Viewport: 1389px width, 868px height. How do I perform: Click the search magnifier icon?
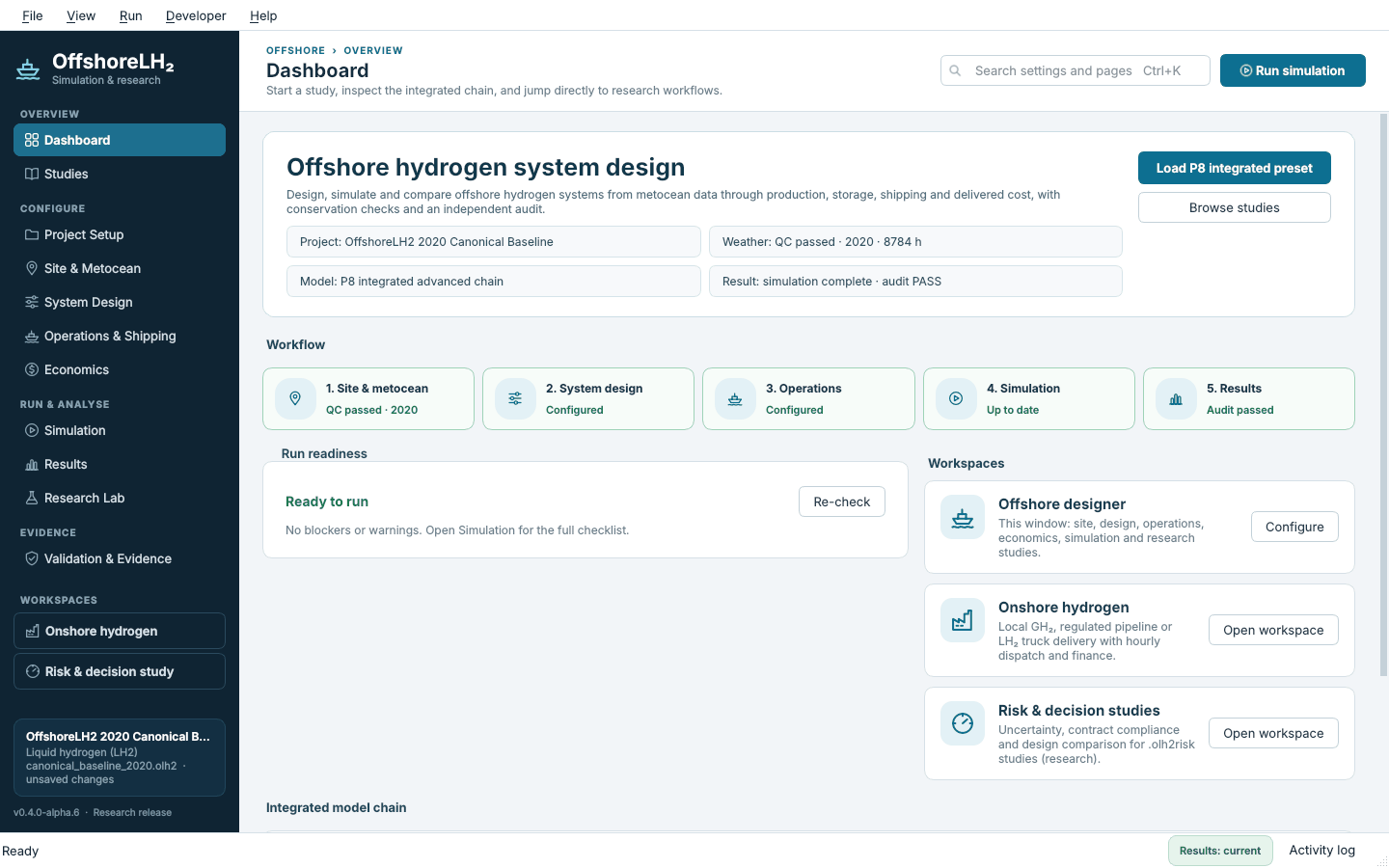point(955,70)
